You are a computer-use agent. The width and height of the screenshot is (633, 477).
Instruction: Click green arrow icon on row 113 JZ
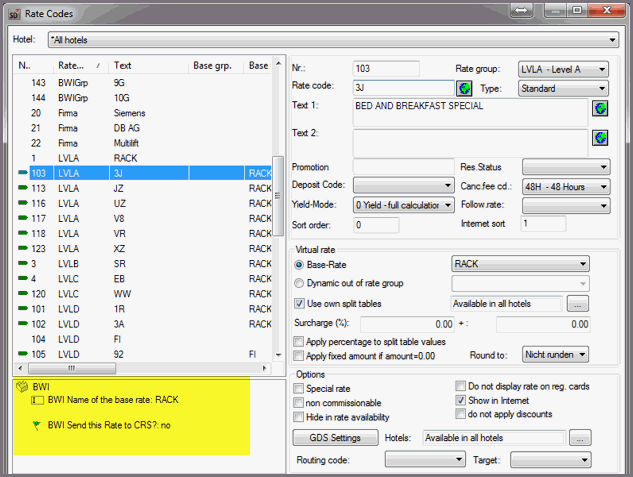pyautogui.click(x=23, y=188)
